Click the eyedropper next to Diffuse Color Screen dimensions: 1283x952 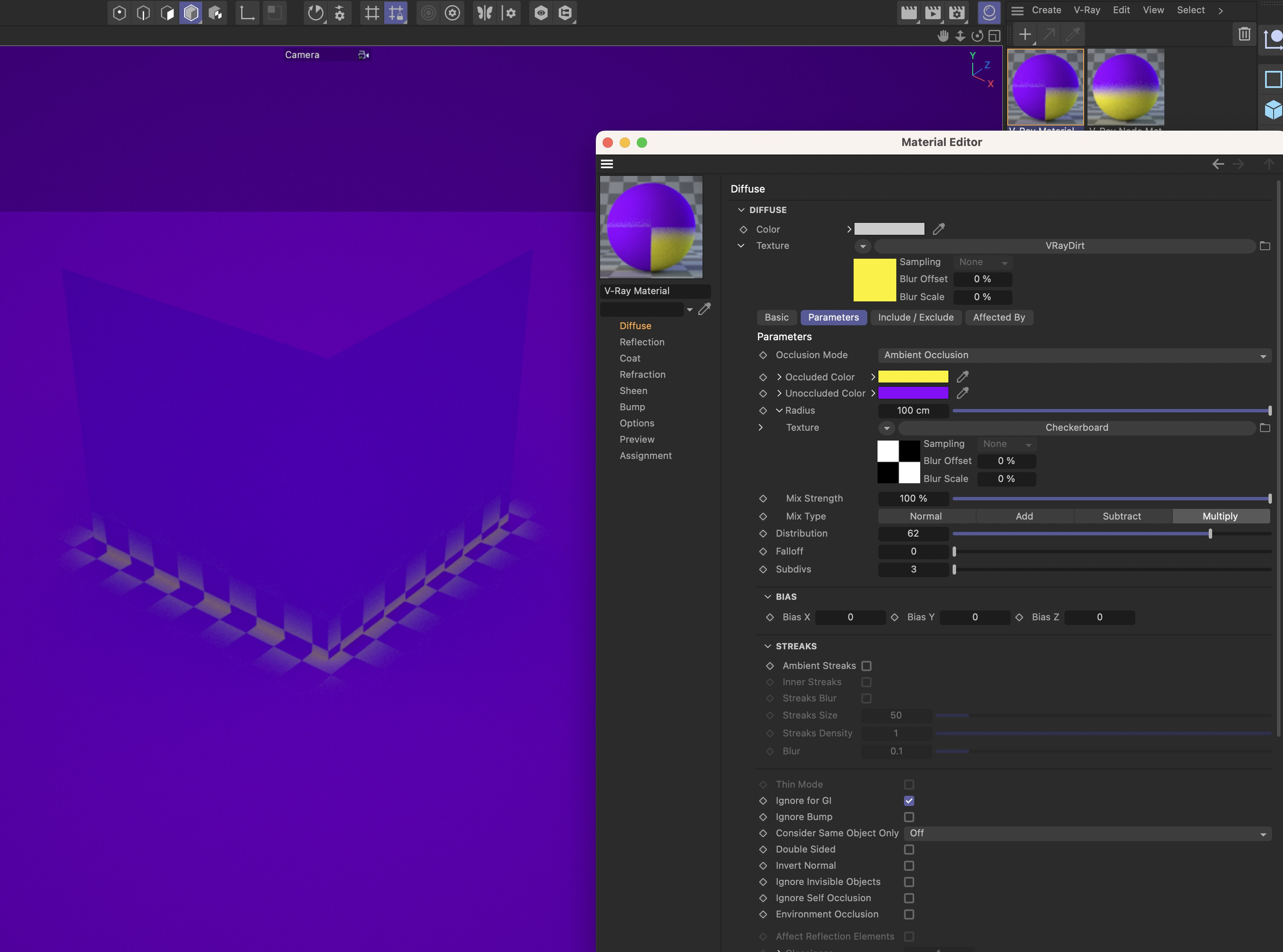point(939,229)
